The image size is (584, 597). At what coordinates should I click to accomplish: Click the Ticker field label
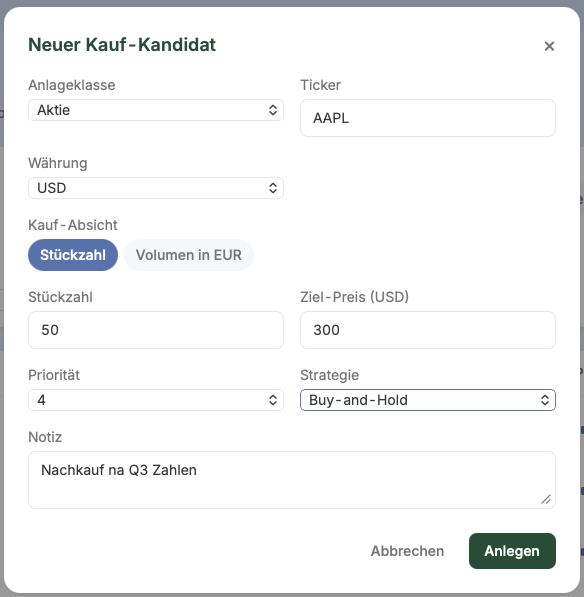(320, 85)
